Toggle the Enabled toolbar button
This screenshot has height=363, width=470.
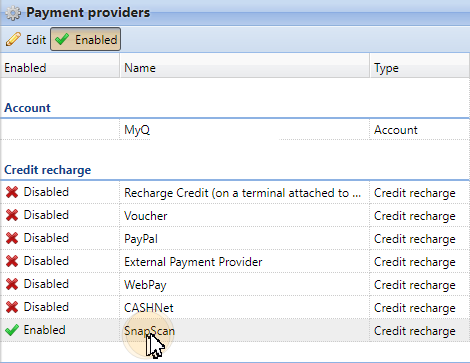85,39
